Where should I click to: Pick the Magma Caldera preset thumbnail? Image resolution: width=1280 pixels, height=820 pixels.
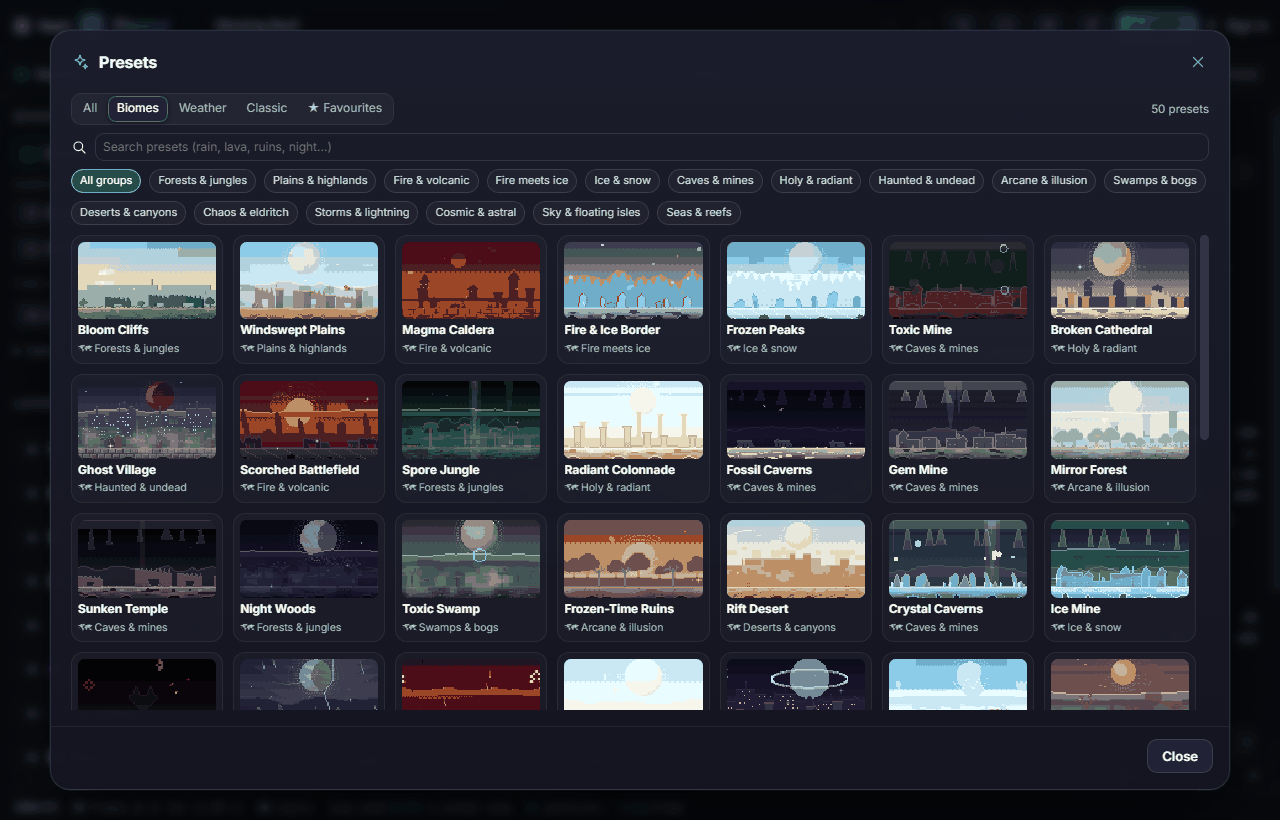pos(471,280)
